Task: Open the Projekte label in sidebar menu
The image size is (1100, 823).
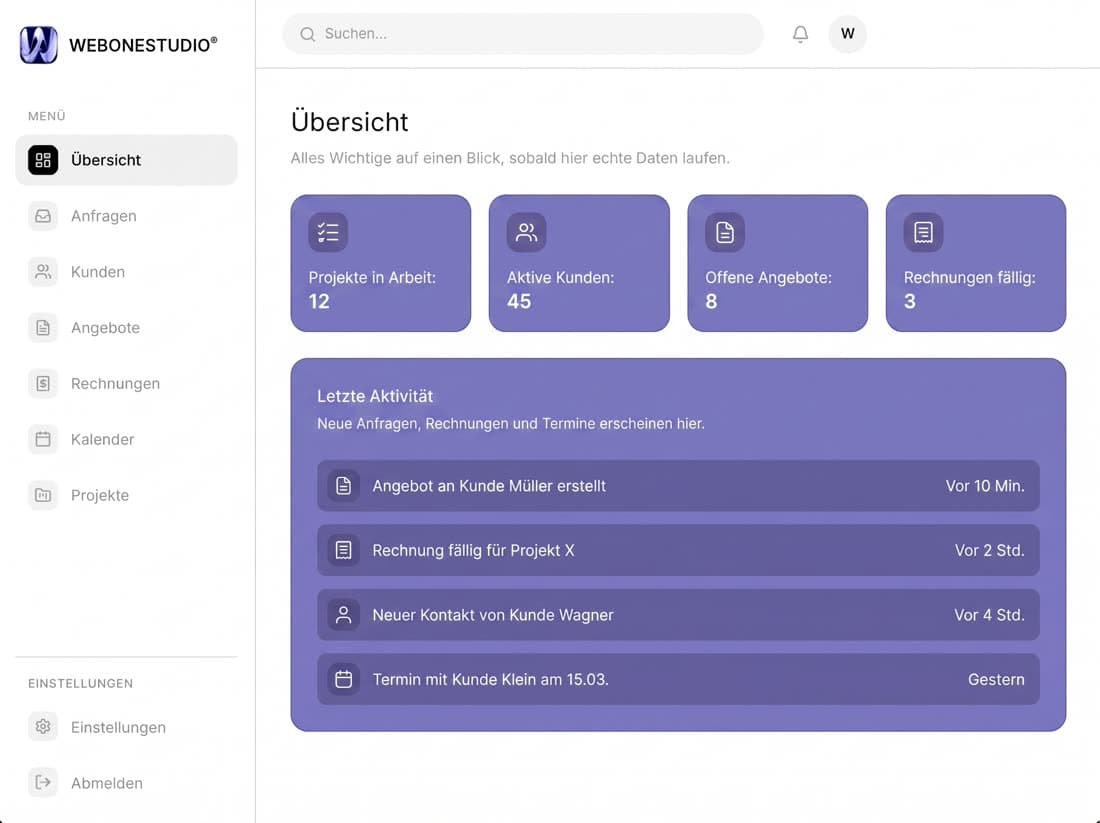Action: (x=100, y=495)
